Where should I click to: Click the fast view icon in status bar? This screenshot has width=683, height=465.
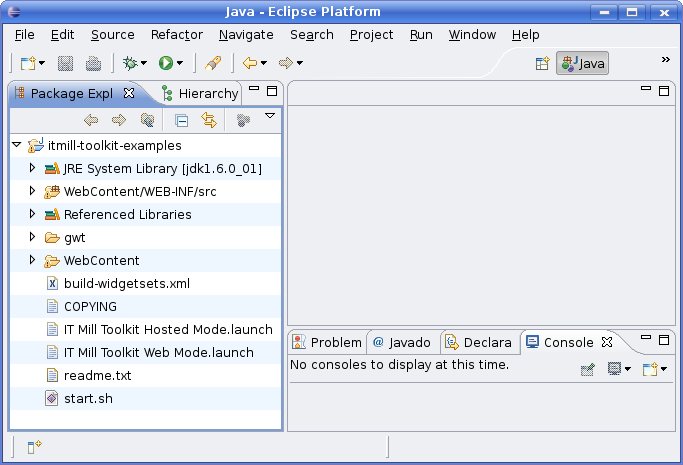34,447
